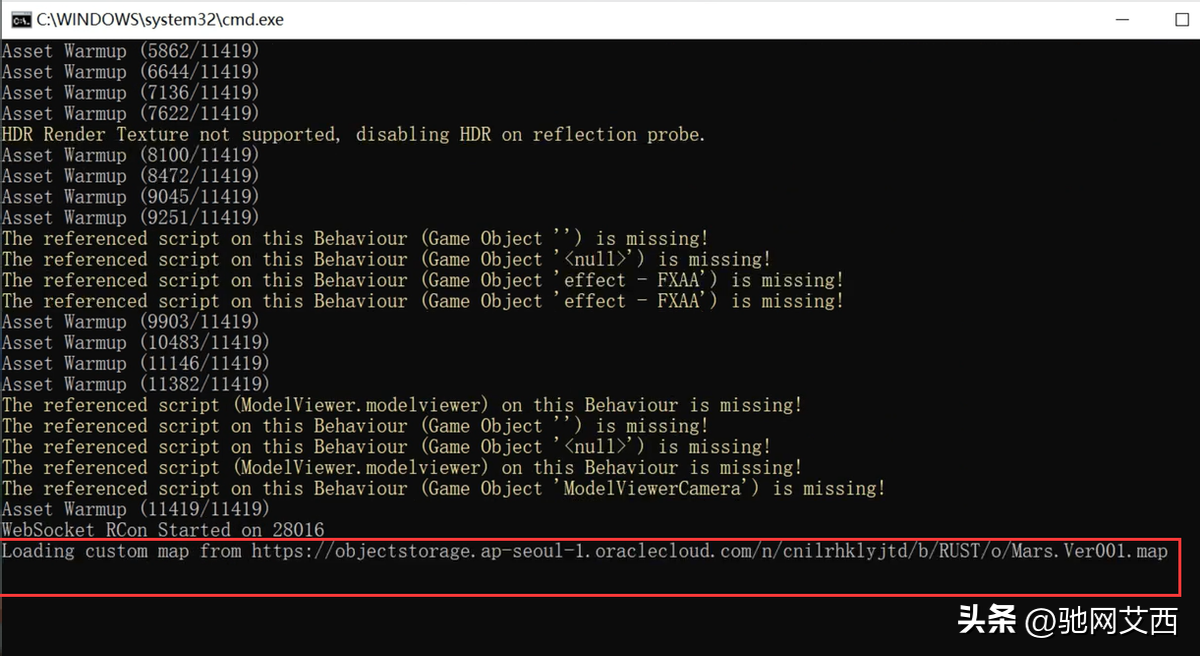Viewport: 1200px width, 656px height.
Task: Click the Asset Warmup (8100/11419) line
Action: coord(130,155)
